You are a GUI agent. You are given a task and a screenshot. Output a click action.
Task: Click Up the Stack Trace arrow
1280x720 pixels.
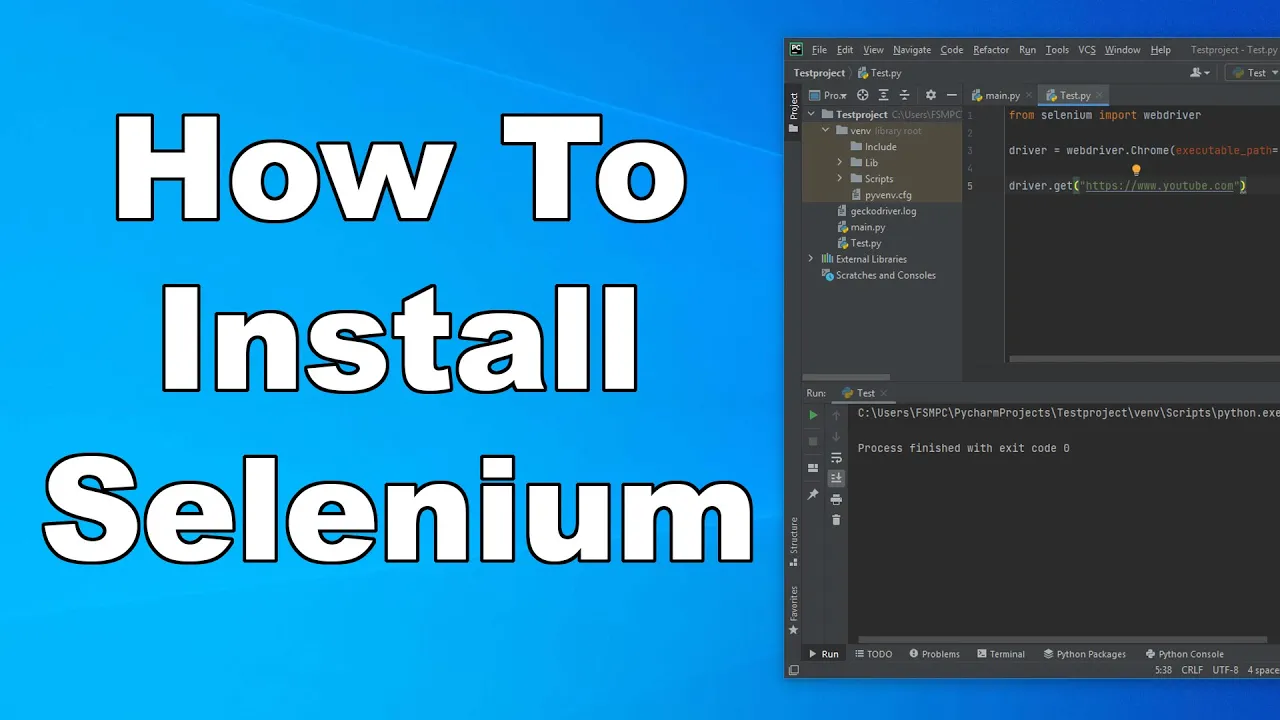(837, 415)
